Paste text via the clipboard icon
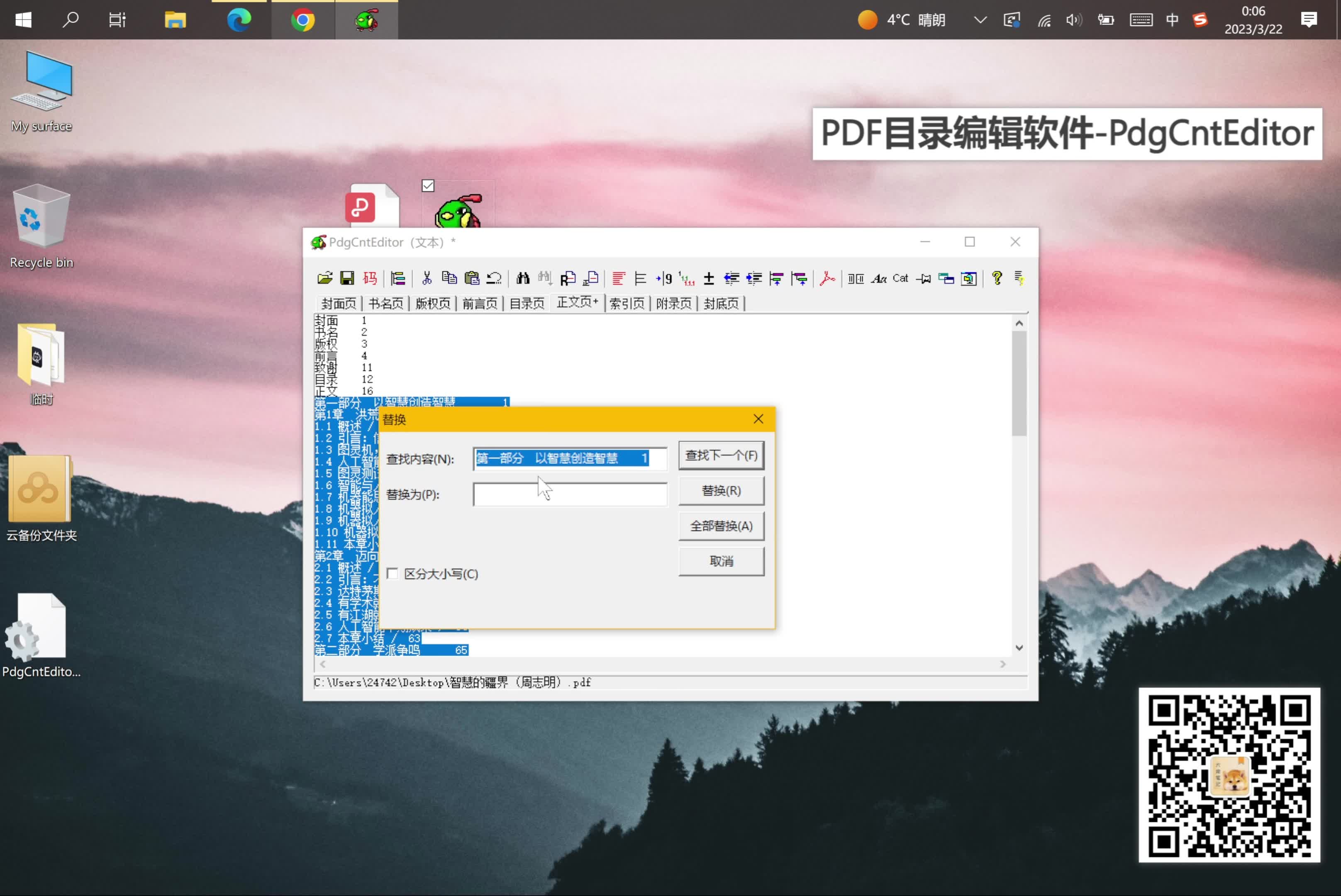This screenshot has height=896, width=1341. (x=472, y=278)
